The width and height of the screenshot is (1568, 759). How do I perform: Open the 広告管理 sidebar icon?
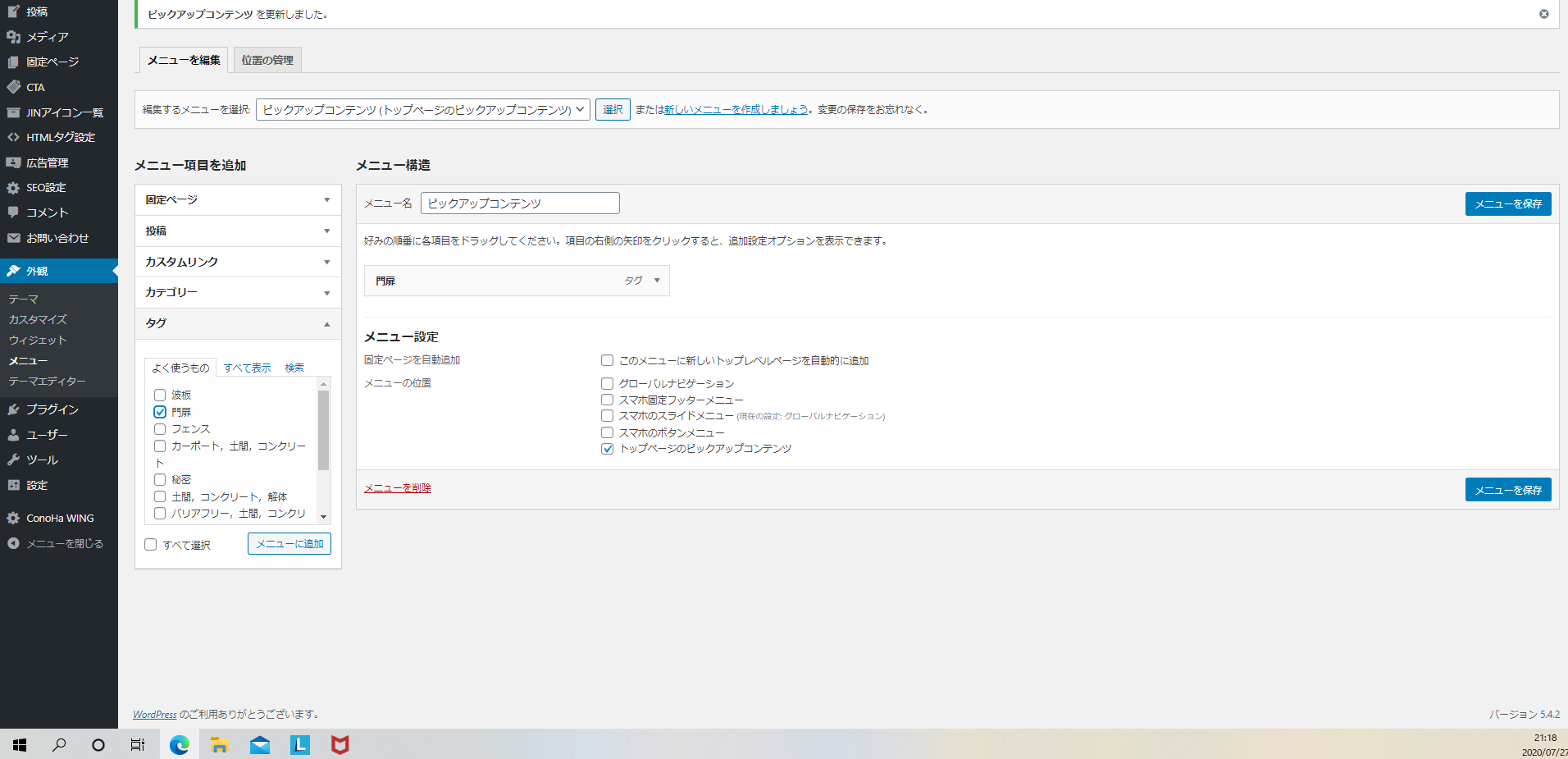click(x=13, y=162)
